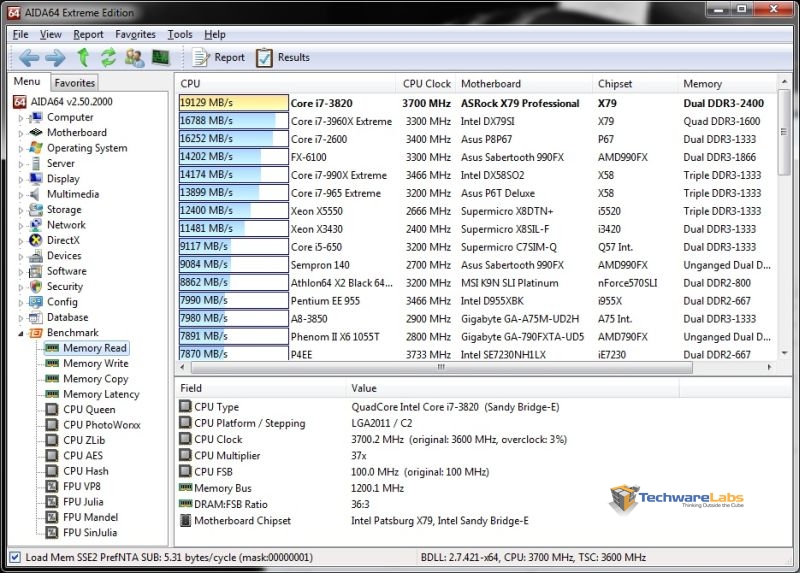
Task: Select the Devices icon in tree
Action: tap(36, 256)
